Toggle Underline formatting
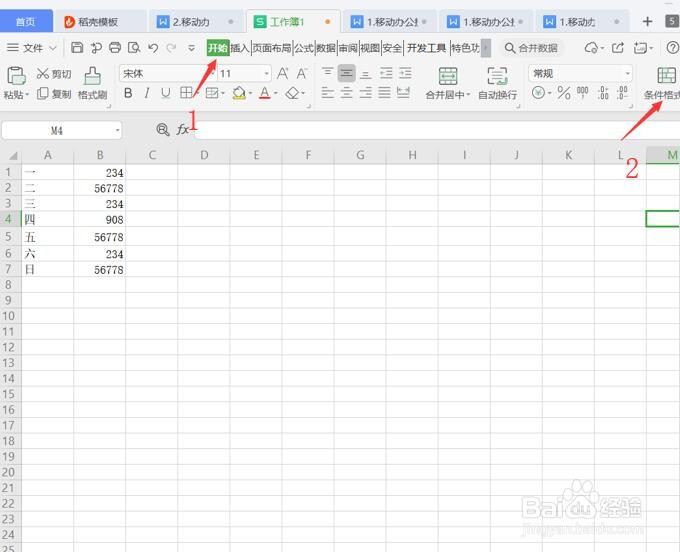Viewport: 680px width, 552px height. click(166, 93)
